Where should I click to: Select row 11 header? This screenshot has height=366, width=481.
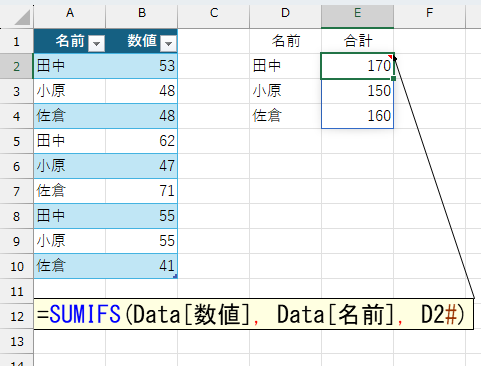click(x=17, y=291)
